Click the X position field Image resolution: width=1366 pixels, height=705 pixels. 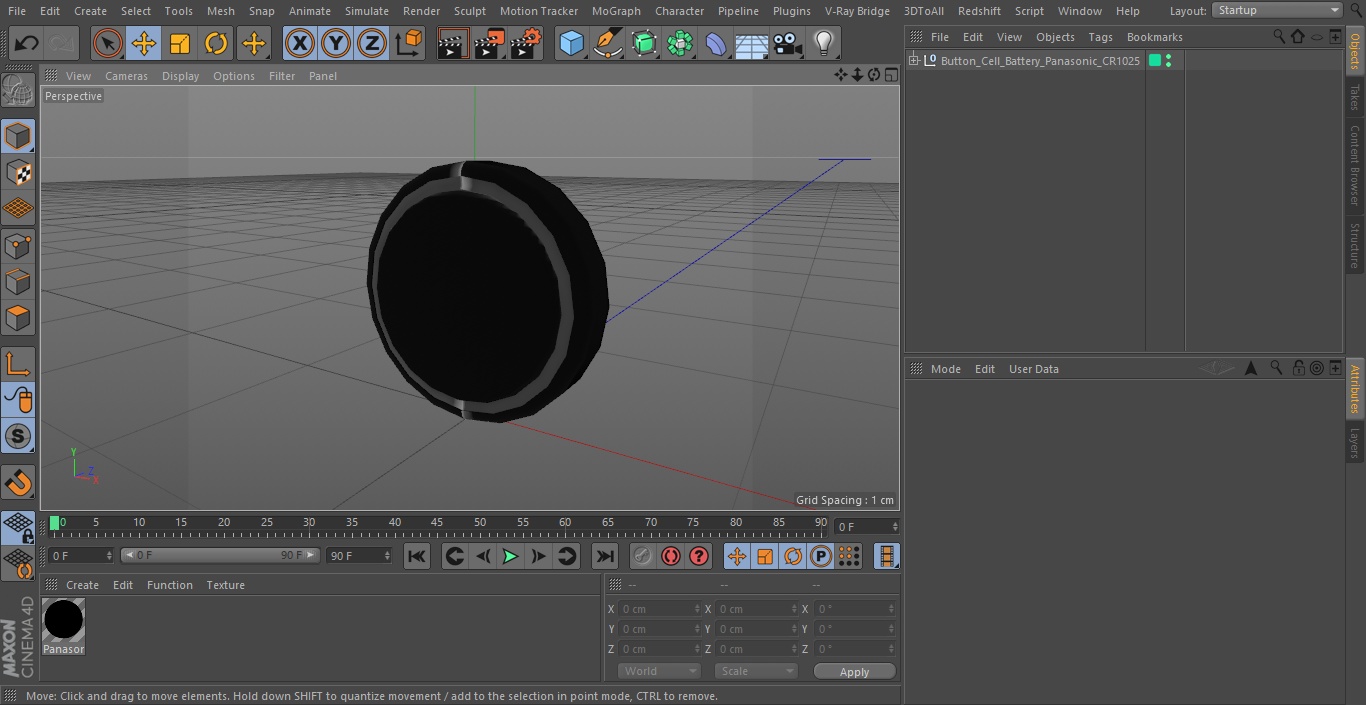[660, 609]
